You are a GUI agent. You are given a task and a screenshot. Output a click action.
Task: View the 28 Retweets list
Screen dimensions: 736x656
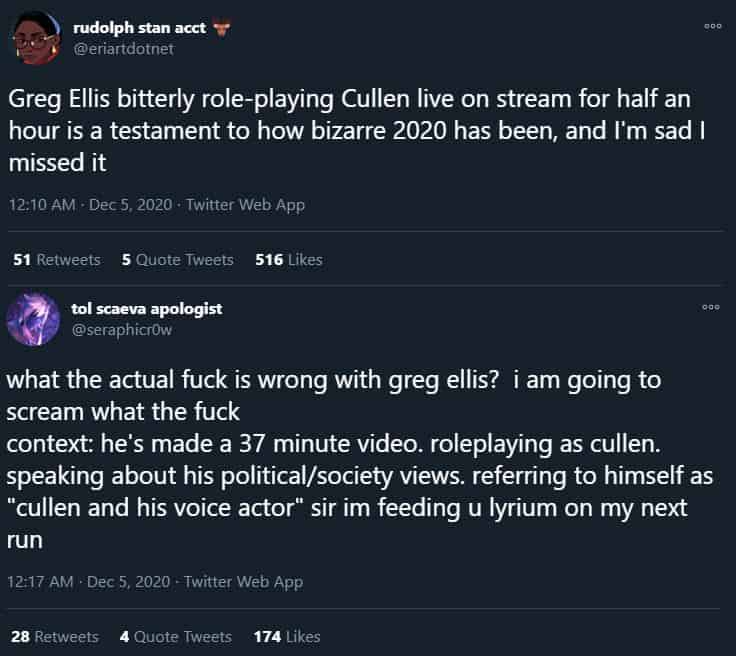(x=56, y=636)
